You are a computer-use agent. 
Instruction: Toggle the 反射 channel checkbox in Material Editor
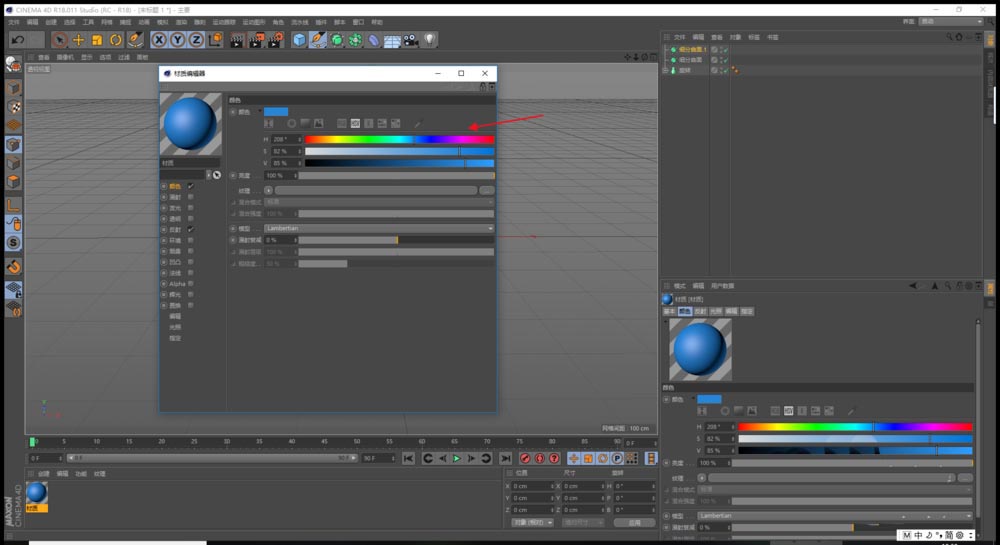point(191,230)
